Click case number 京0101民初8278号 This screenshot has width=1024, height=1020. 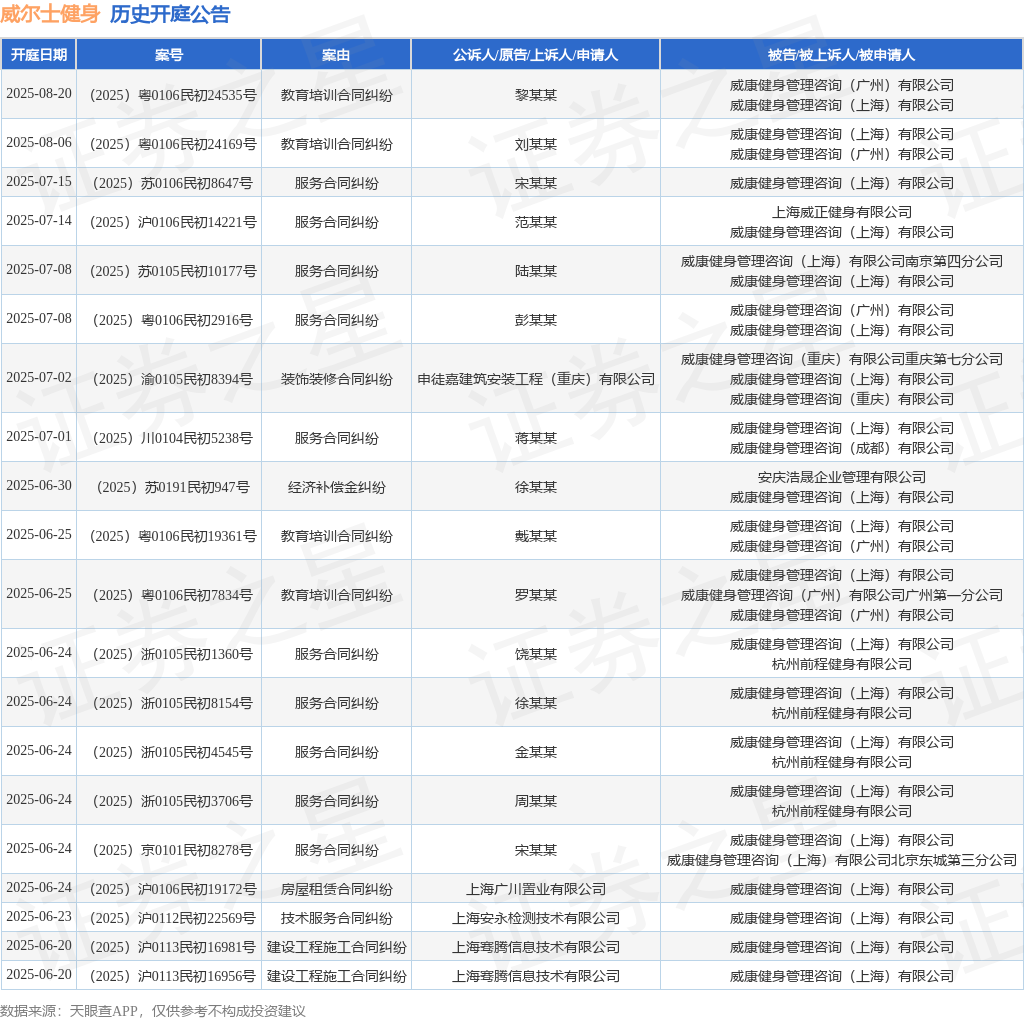click(173, 850)
